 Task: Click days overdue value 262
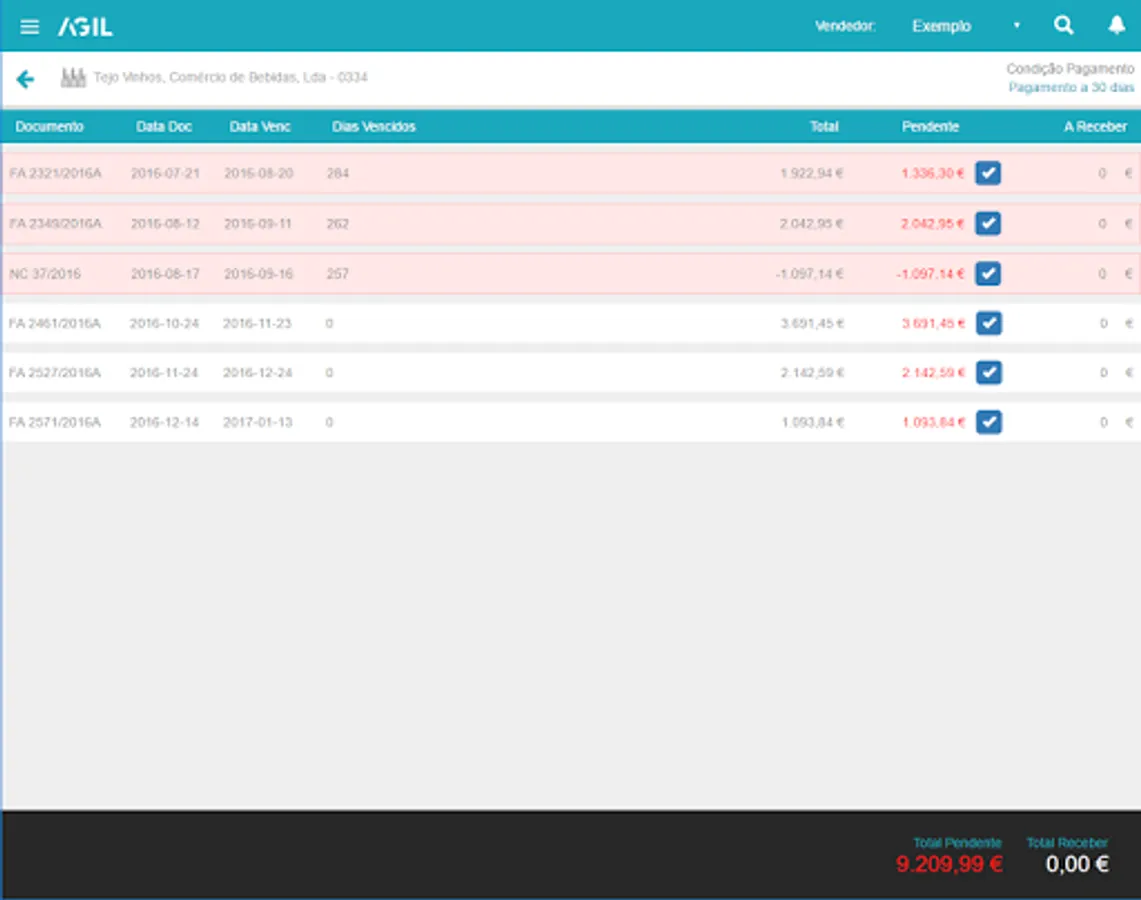point(338,223)
